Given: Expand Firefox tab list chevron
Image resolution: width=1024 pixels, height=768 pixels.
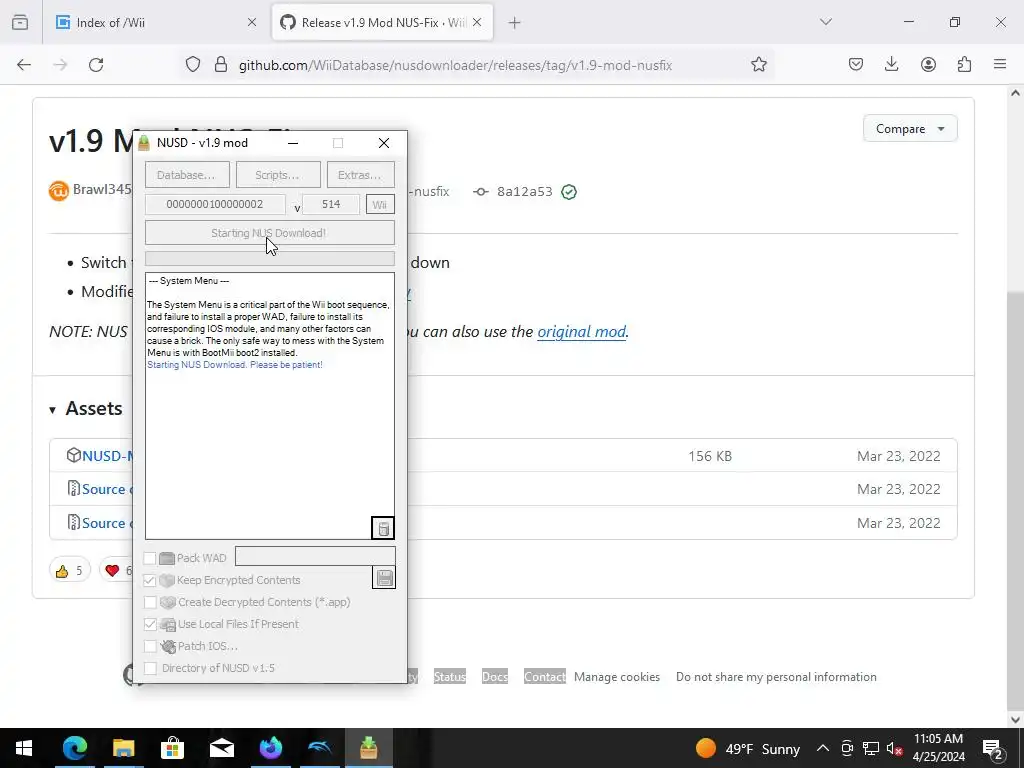Looking at the screenshot, I should 825,22.
